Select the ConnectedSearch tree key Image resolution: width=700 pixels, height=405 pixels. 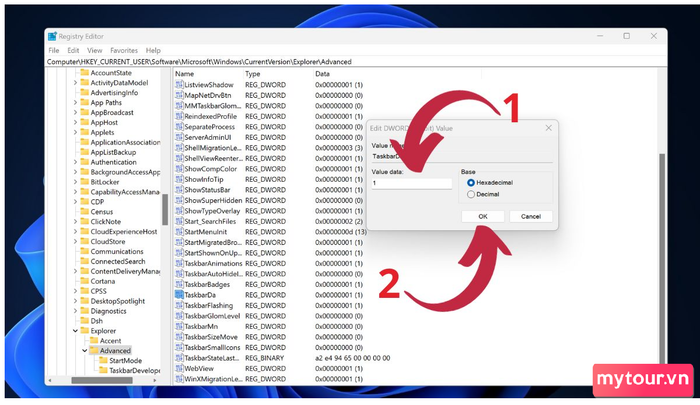[x=118, y=262]
